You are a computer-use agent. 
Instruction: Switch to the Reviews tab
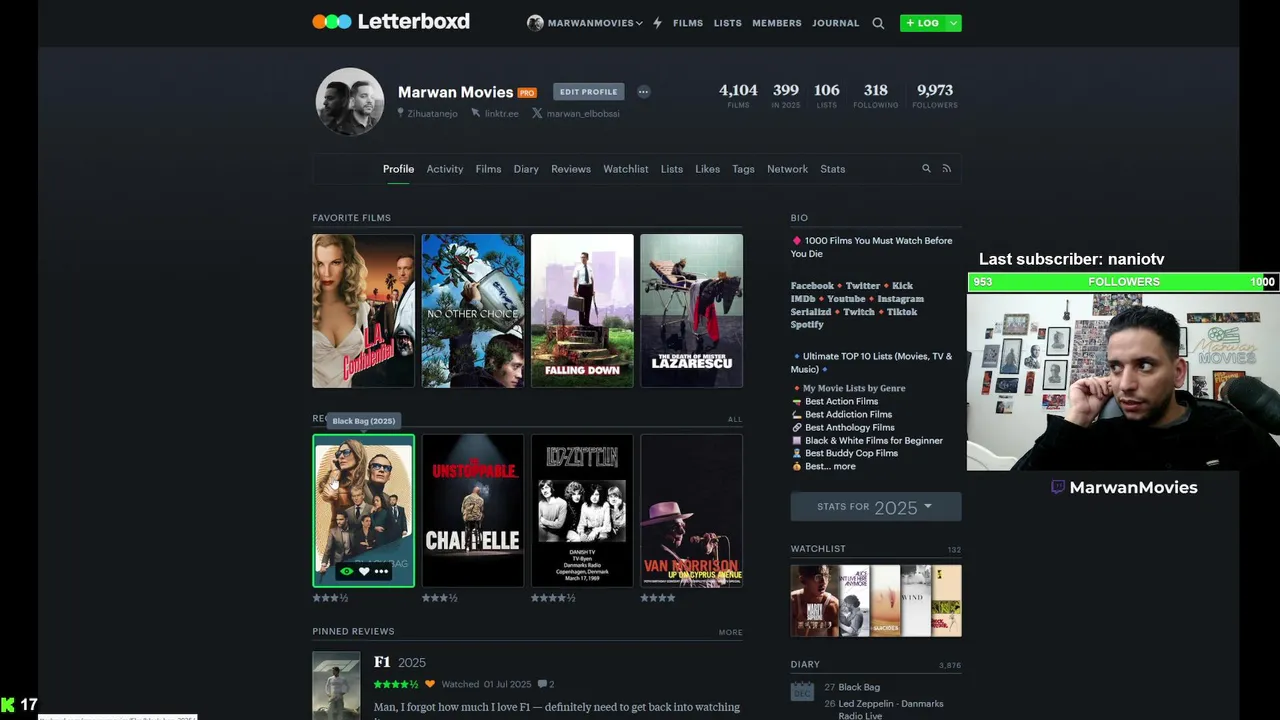pyautogui.click(x=571, y=169)
